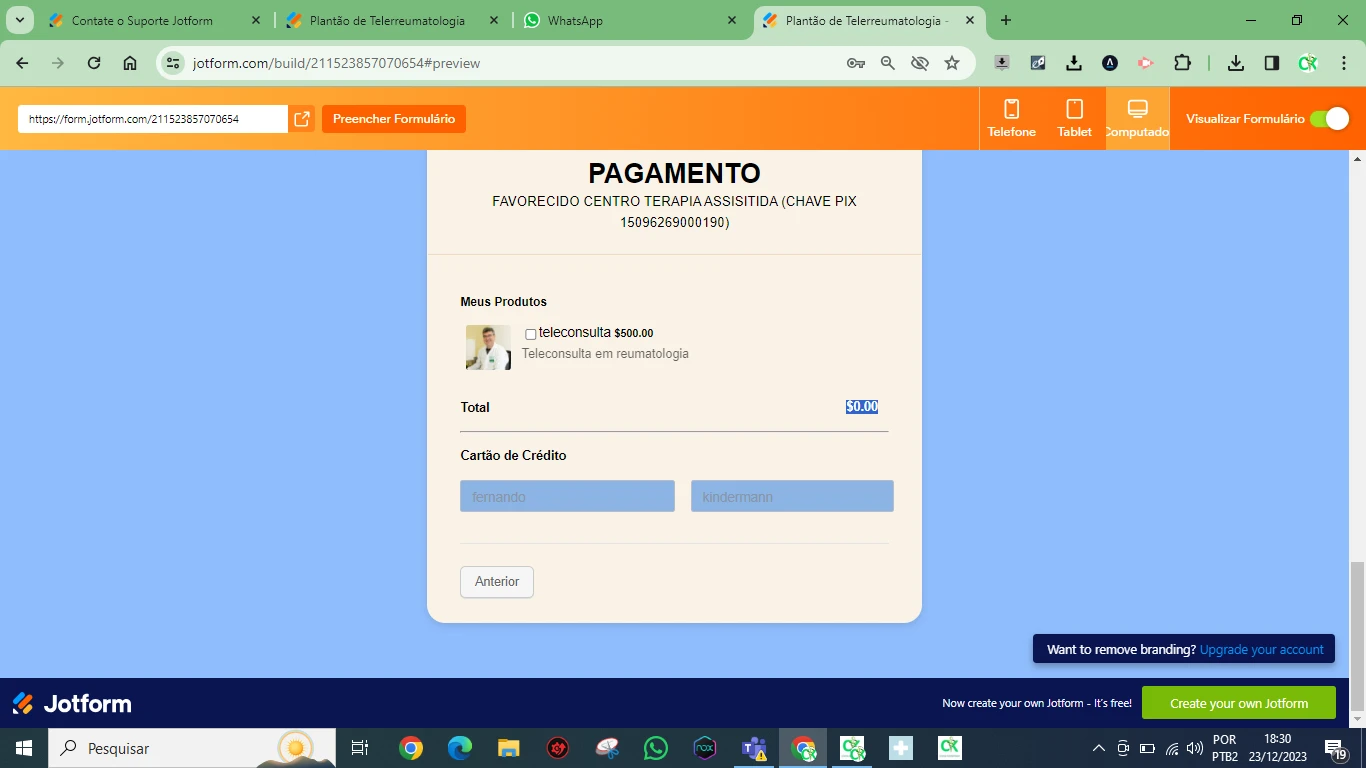Expand hidden icons in the system tray
1366x768 pixels.
pos(1098,747)
